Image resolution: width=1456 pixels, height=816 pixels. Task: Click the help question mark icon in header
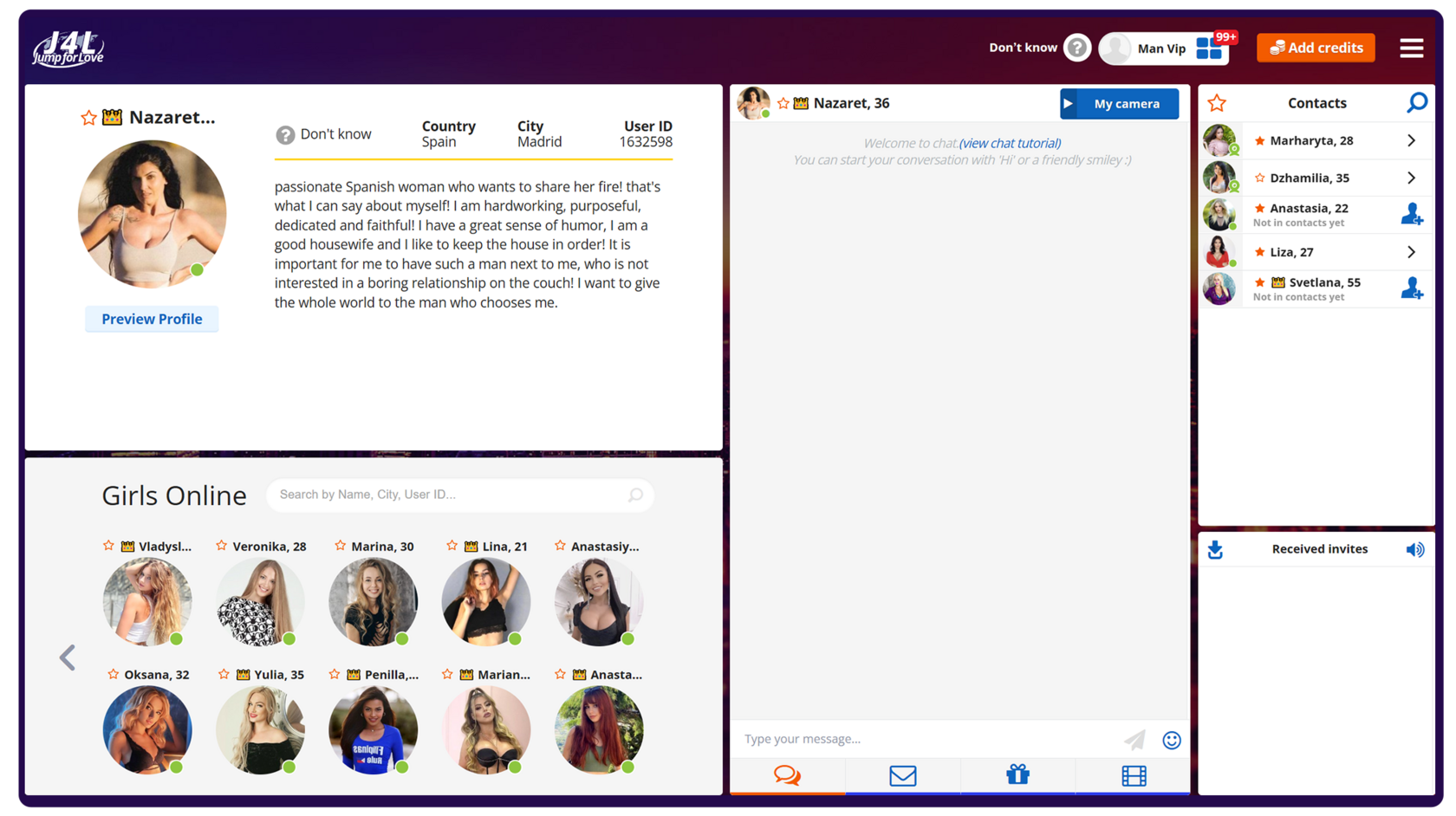[1077, 48]
